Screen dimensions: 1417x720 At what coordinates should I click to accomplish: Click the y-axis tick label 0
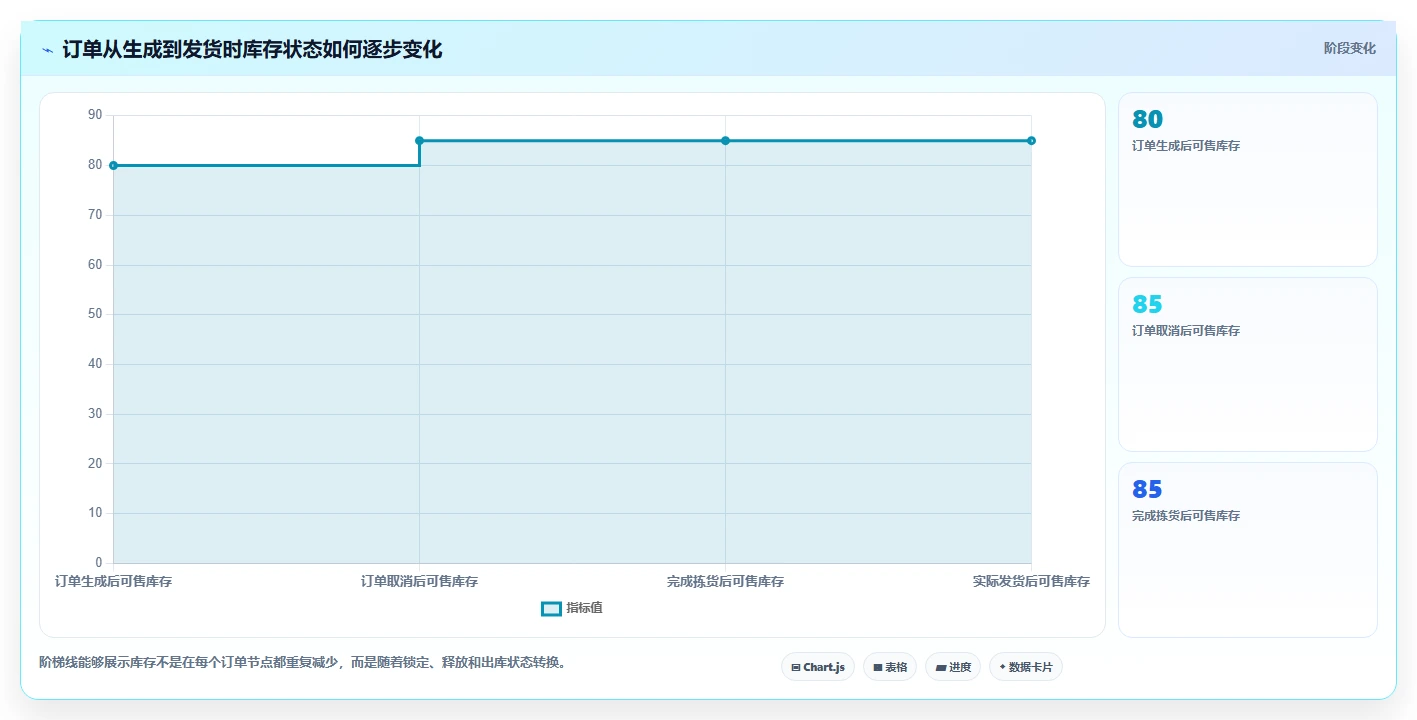pos(98,563)
